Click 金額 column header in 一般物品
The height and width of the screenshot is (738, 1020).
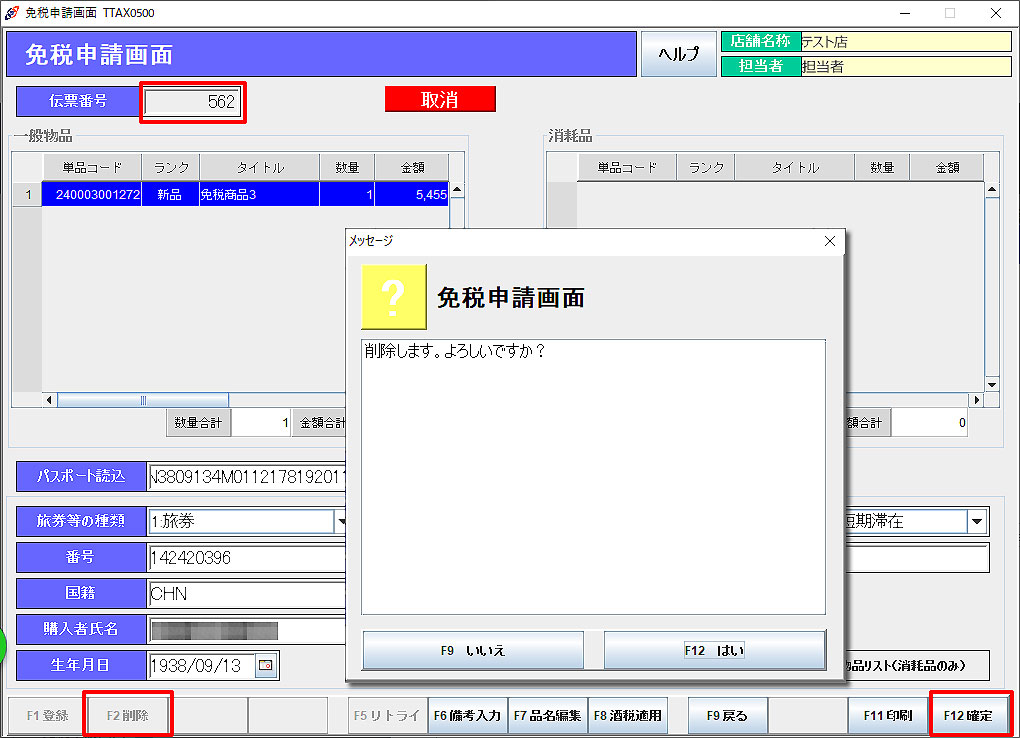coord(412,167)
